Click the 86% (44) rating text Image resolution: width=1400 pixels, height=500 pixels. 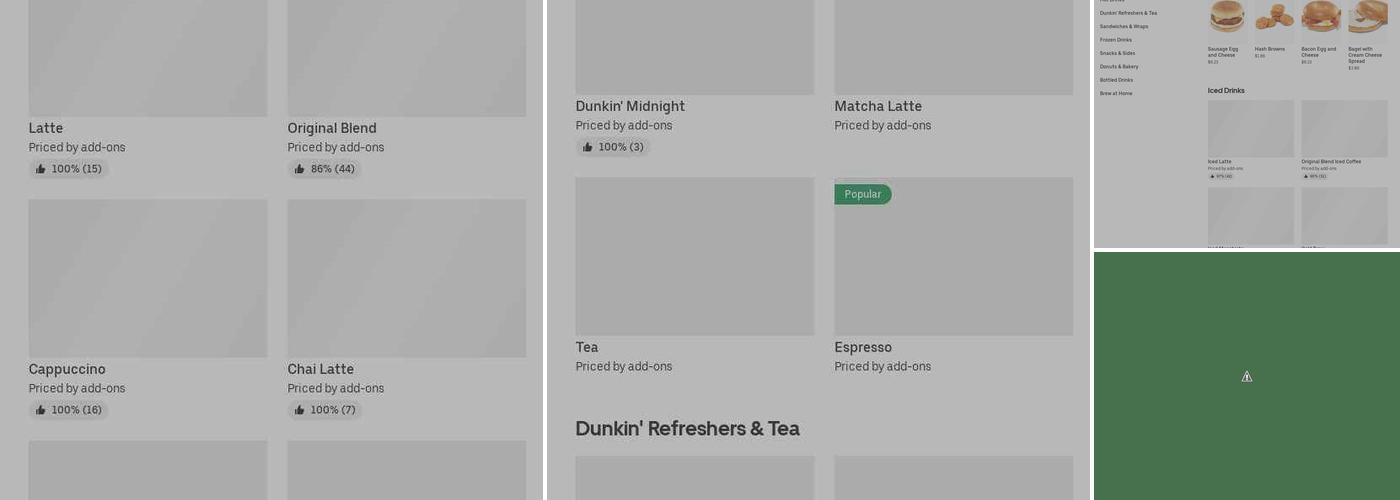pos(333,169)
